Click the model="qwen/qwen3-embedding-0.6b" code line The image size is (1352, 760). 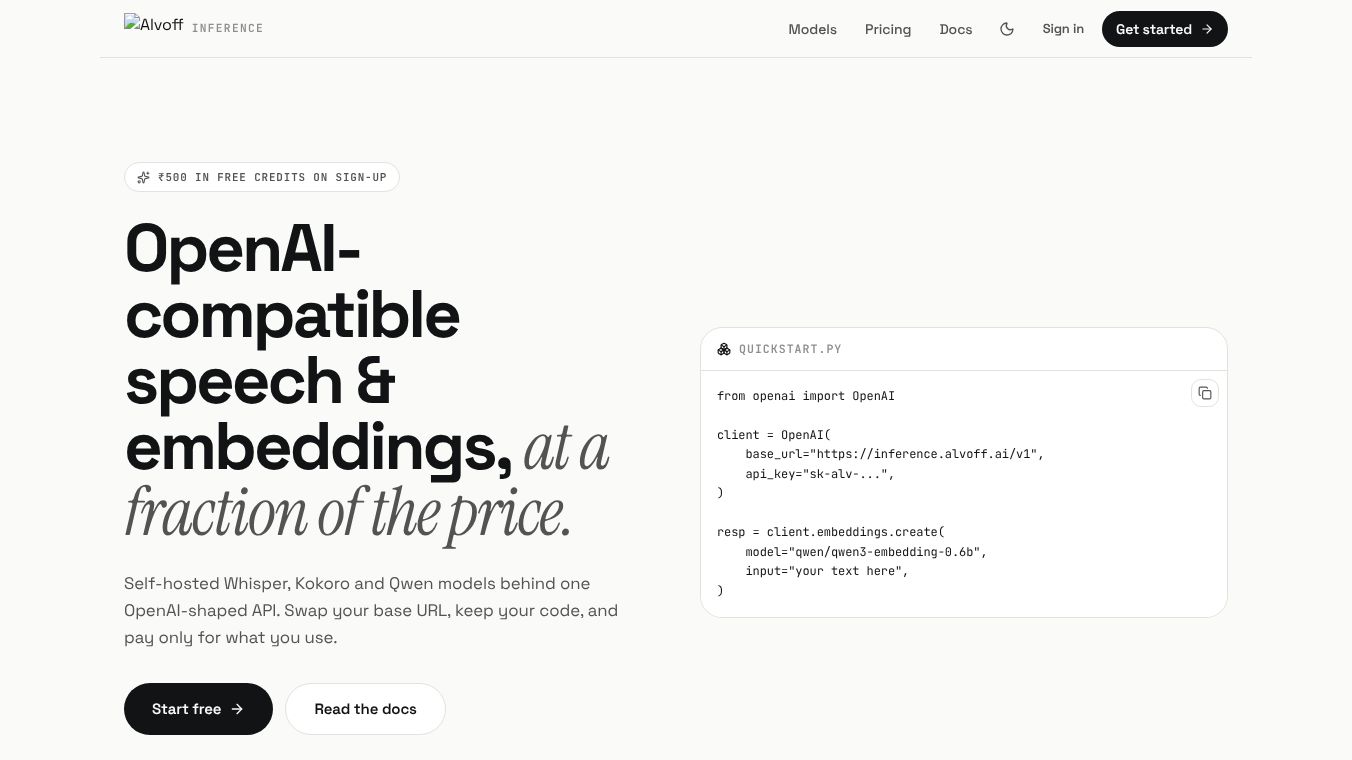coord(866,552)
